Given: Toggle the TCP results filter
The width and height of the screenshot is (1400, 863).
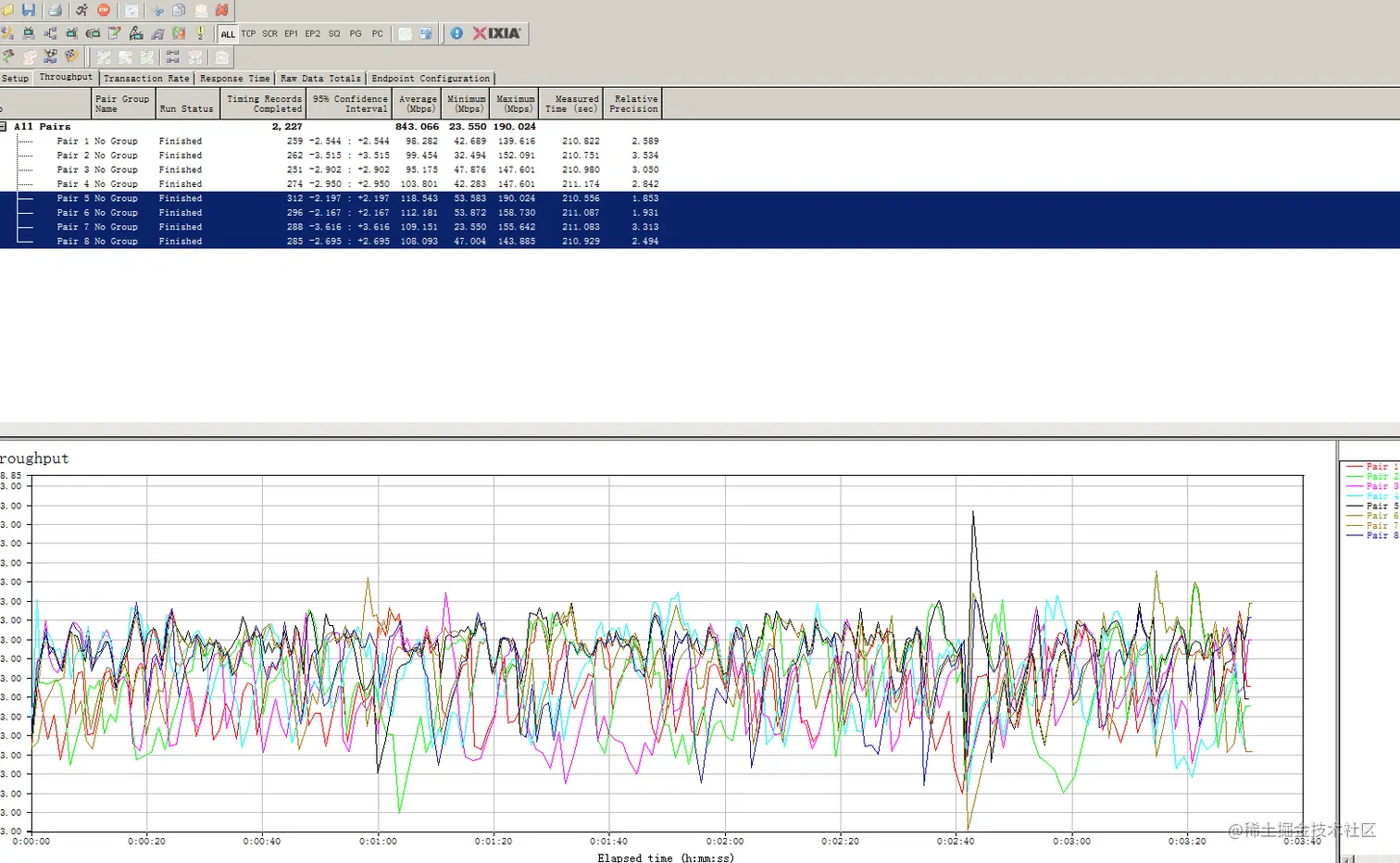Looking at the screenshot, I should point(248,33).
